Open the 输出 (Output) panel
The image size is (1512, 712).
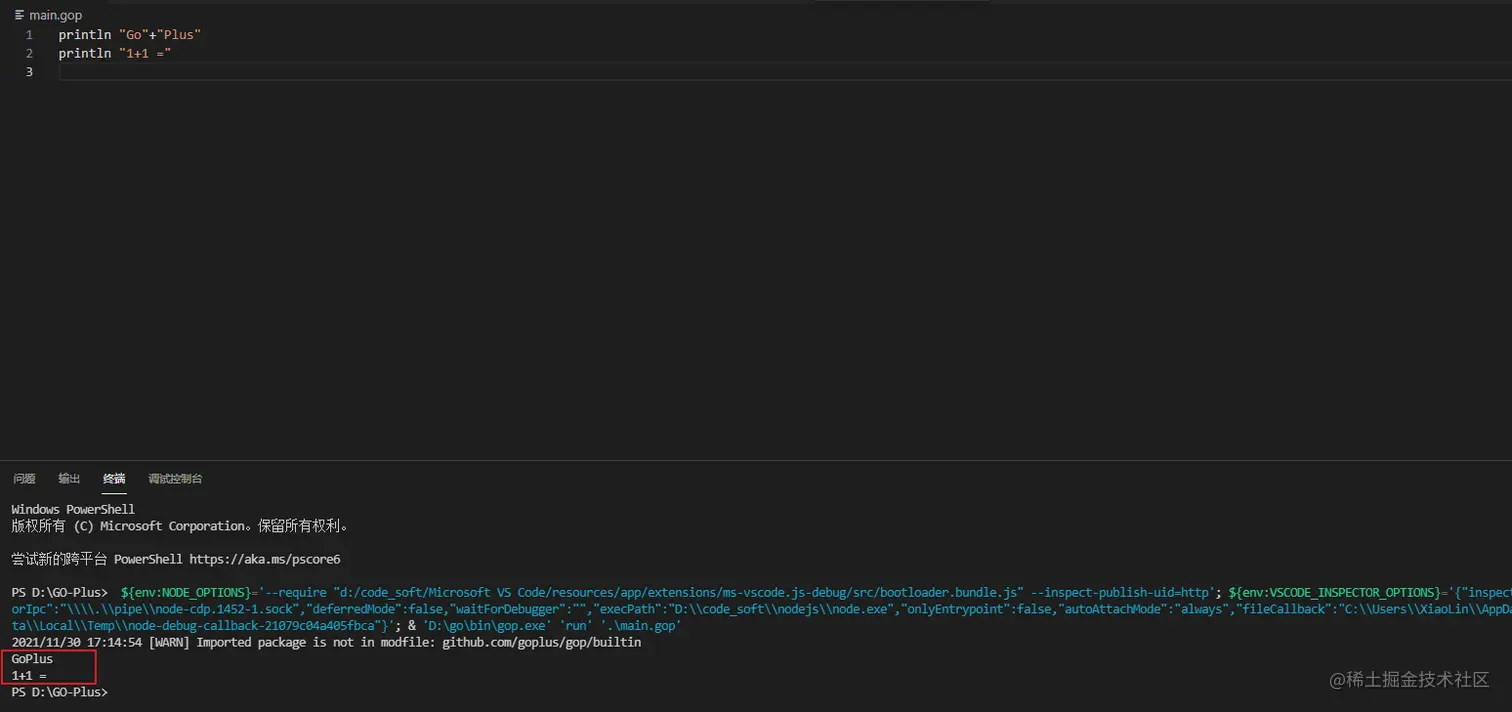(x=68, y=478)
